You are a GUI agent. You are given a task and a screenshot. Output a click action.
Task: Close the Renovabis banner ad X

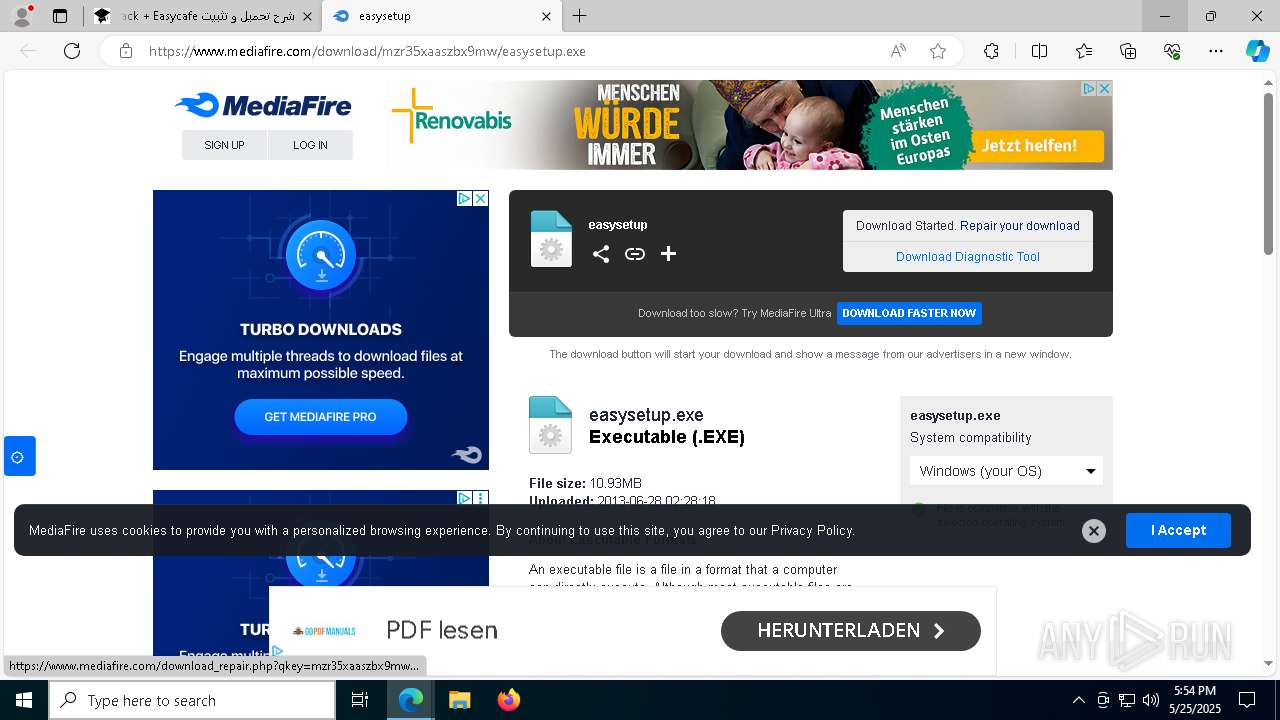coord(1104,89)
